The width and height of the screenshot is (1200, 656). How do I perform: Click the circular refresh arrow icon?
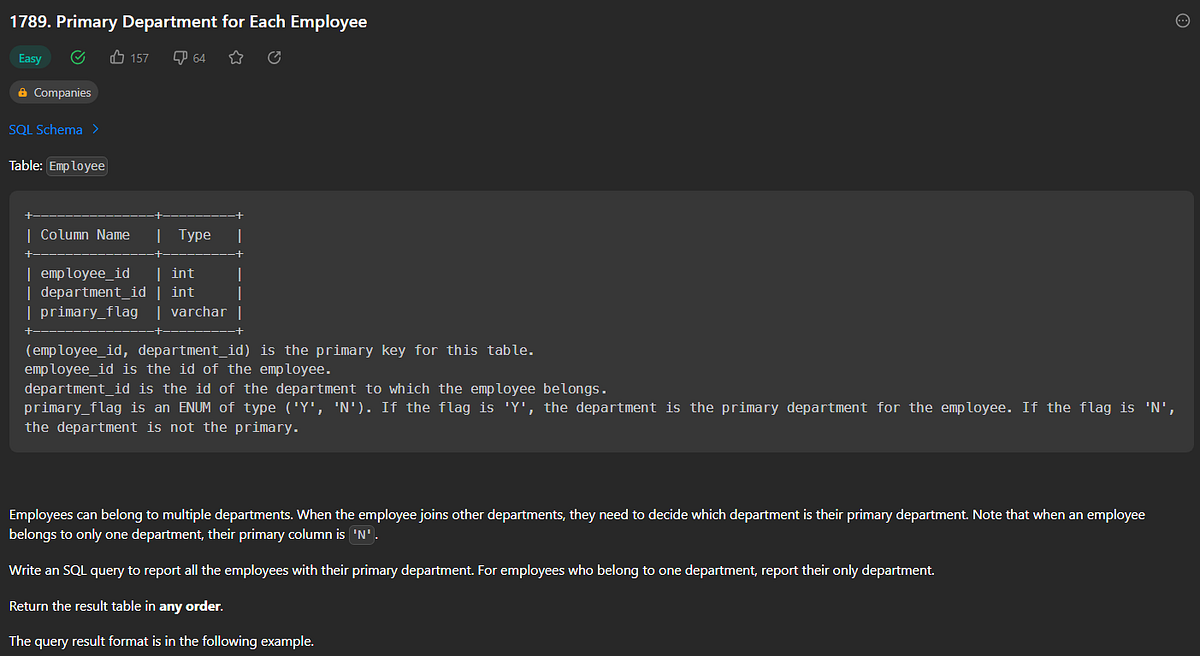tap(274, 57)
